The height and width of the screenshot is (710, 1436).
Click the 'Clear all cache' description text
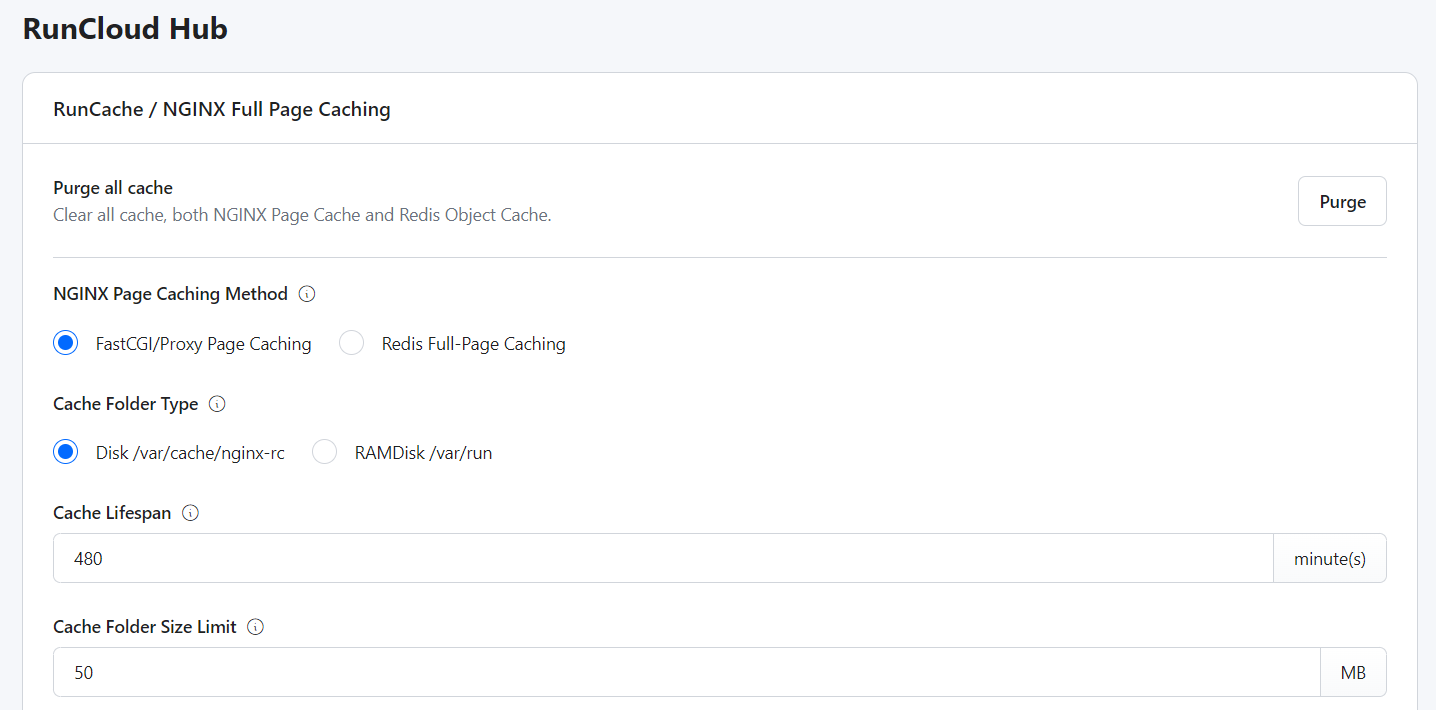[302, 215]
